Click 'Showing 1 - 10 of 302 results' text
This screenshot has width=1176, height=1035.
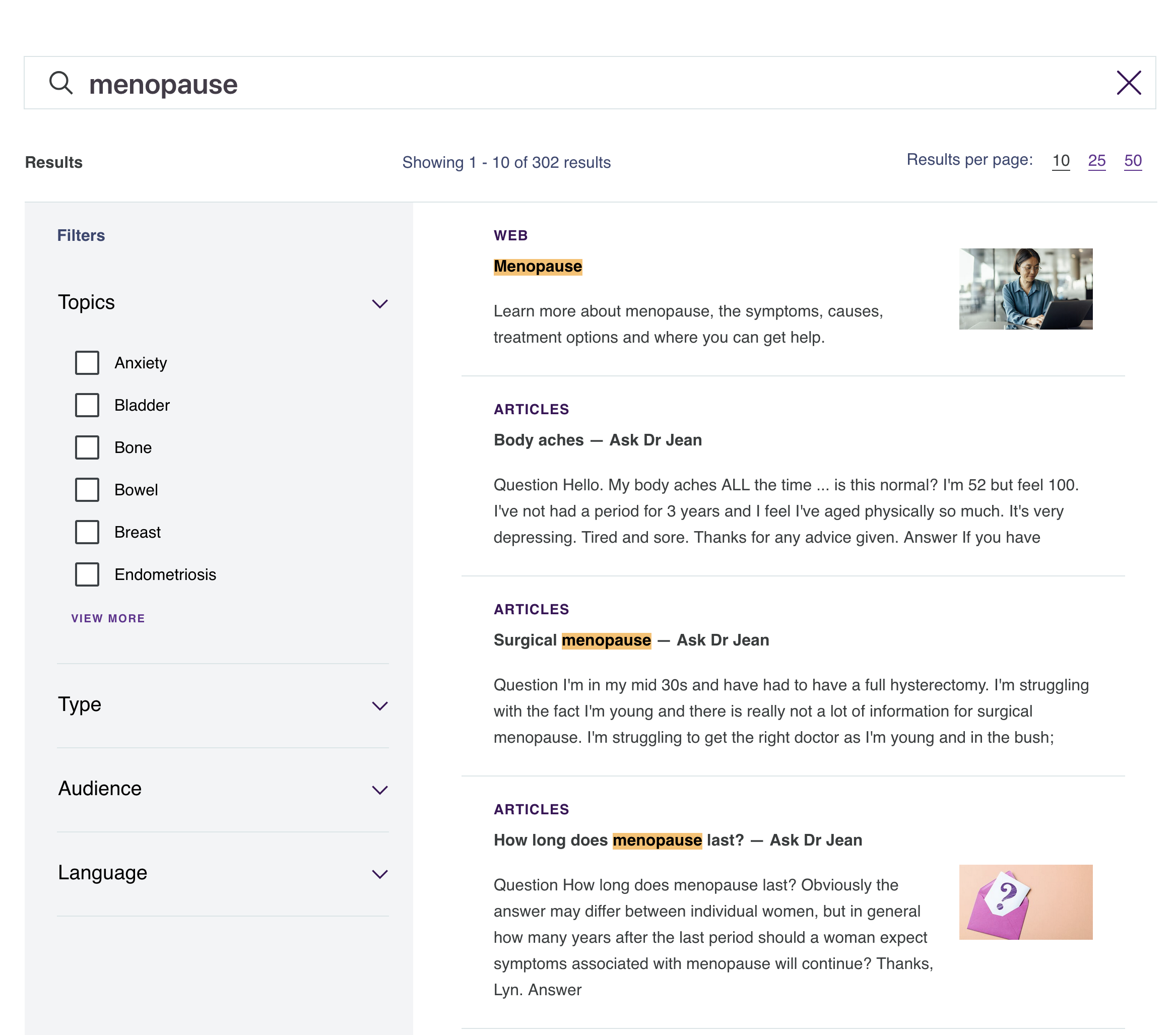point(506,162)
